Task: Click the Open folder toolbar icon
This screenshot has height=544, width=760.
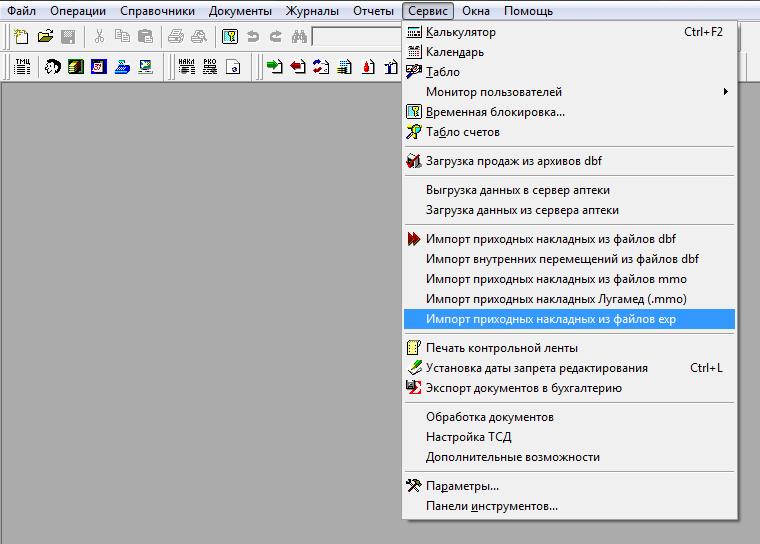Action: click(x=45, y=37)
